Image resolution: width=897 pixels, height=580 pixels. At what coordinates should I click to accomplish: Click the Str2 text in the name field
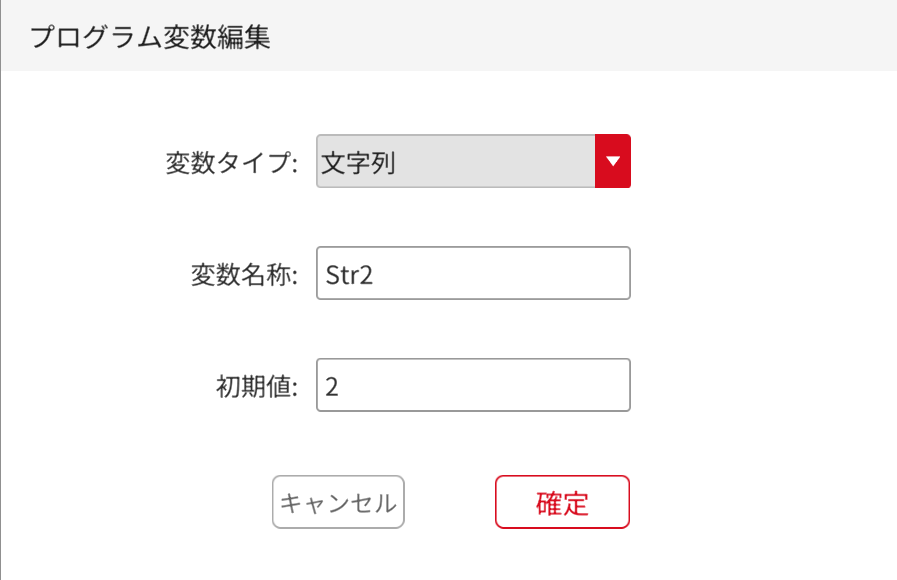pos(349,275)
